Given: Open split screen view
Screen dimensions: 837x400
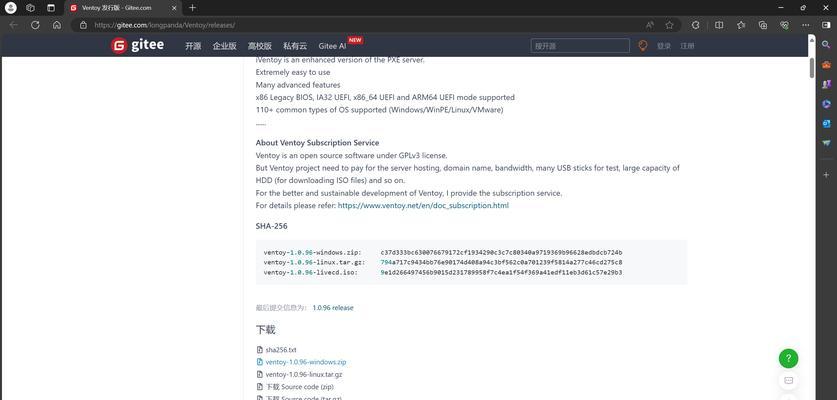Looking at the screenshot, I should coord(719,25).
